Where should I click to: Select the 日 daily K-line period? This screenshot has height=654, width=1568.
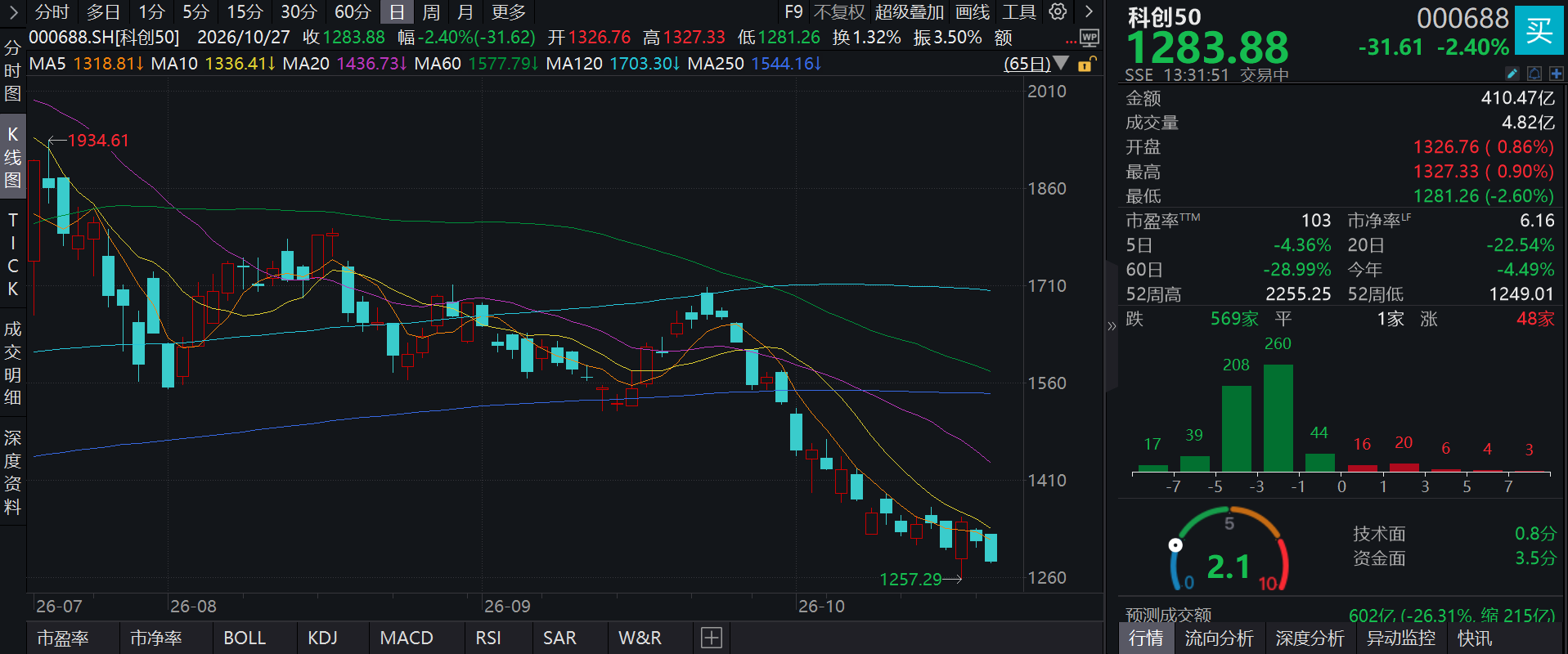coord(397,11)
